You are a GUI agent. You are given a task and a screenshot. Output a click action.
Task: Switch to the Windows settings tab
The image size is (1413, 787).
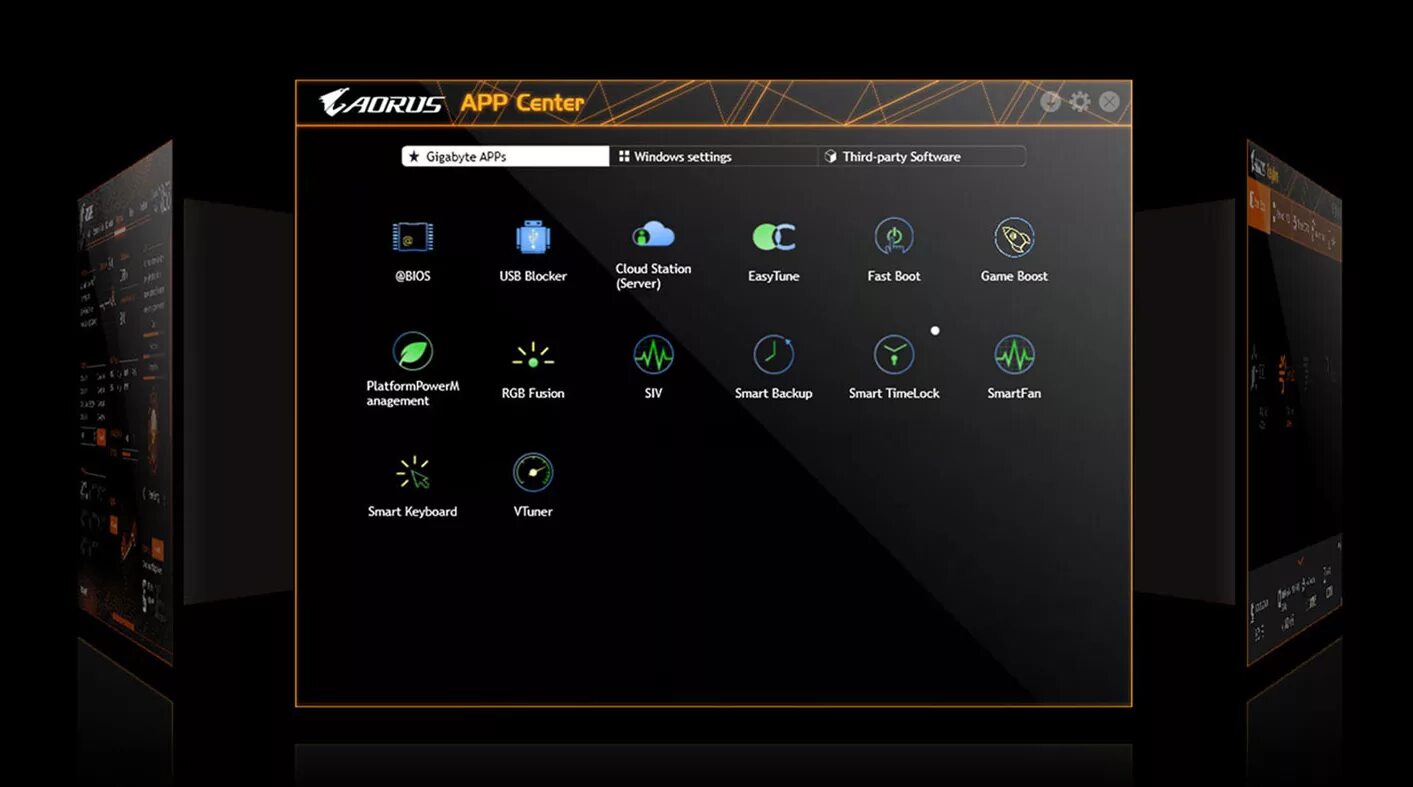coord(713,156)
